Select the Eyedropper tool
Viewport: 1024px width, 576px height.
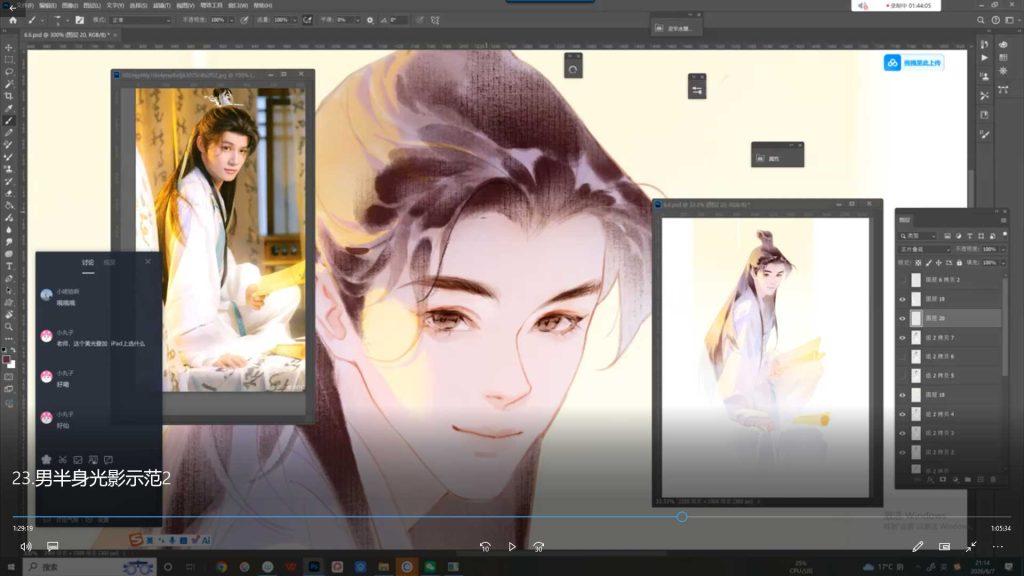[x=8, y=108]
